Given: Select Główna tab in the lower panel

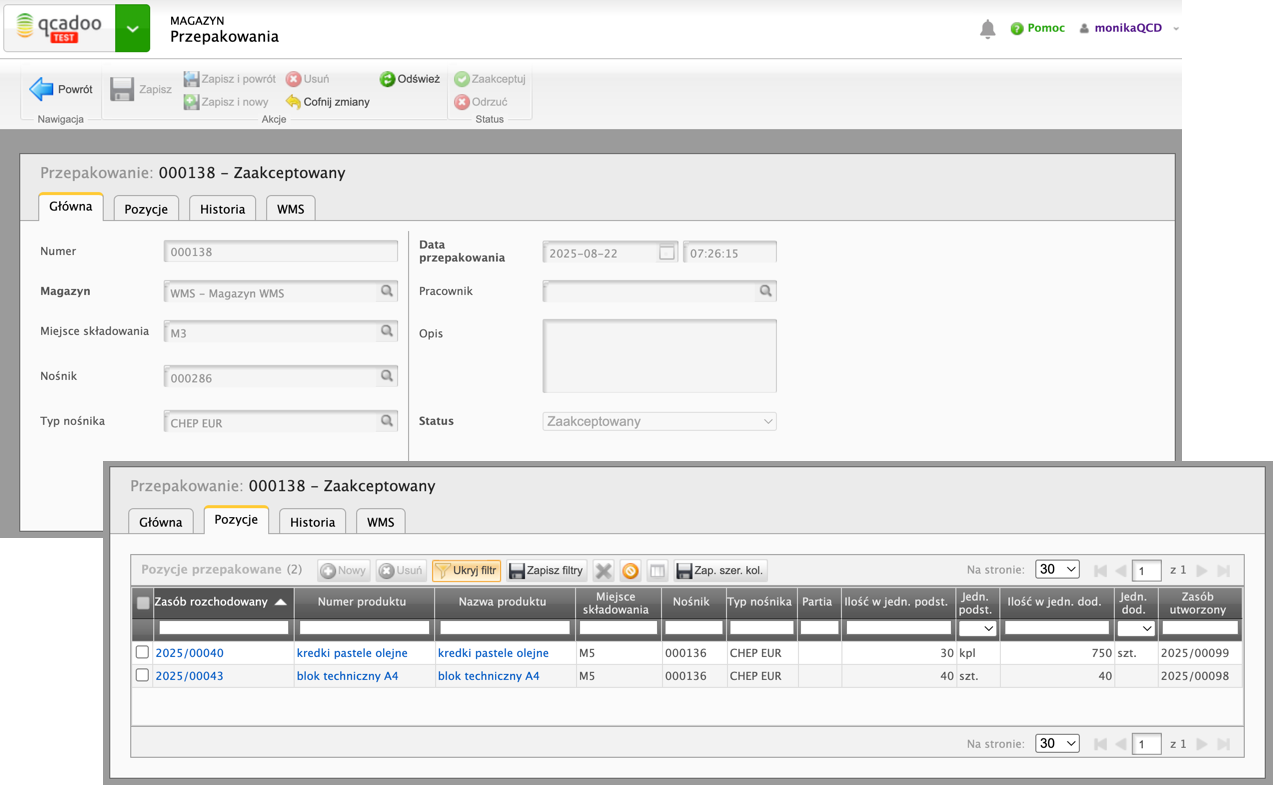Looking at the screenshot, I should 161,521.
